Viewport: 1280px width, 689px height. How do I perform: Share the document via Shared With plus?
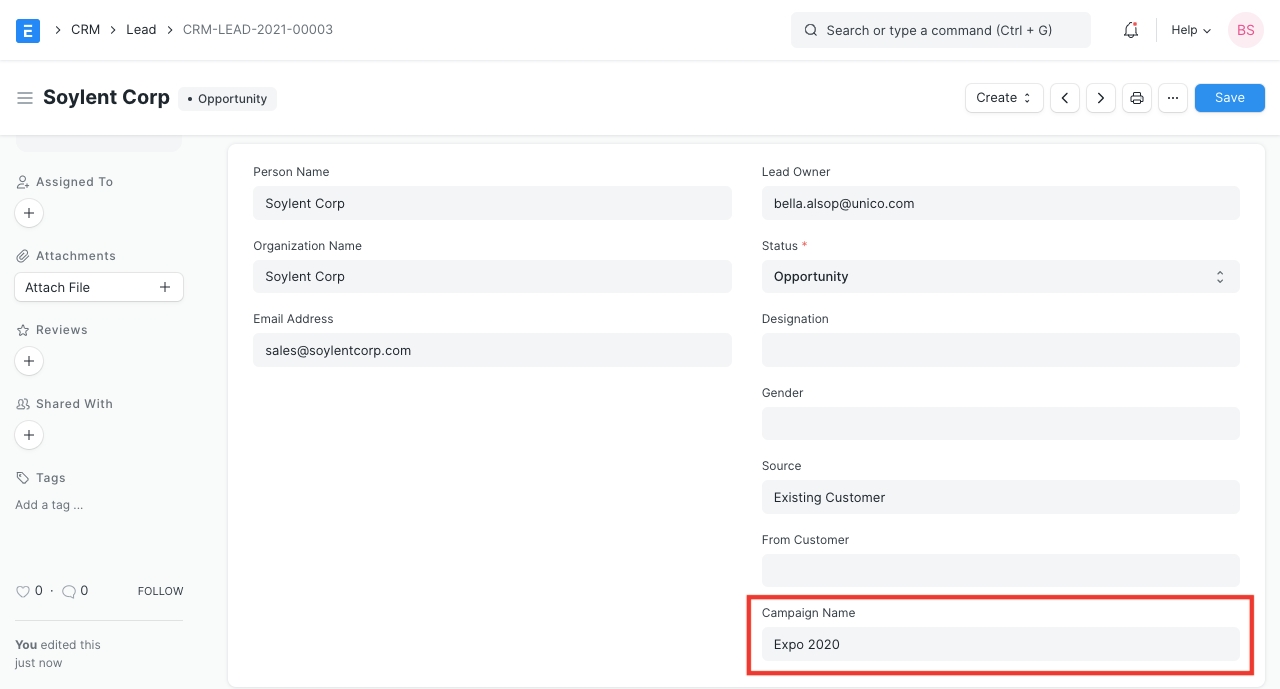(29, 435)
